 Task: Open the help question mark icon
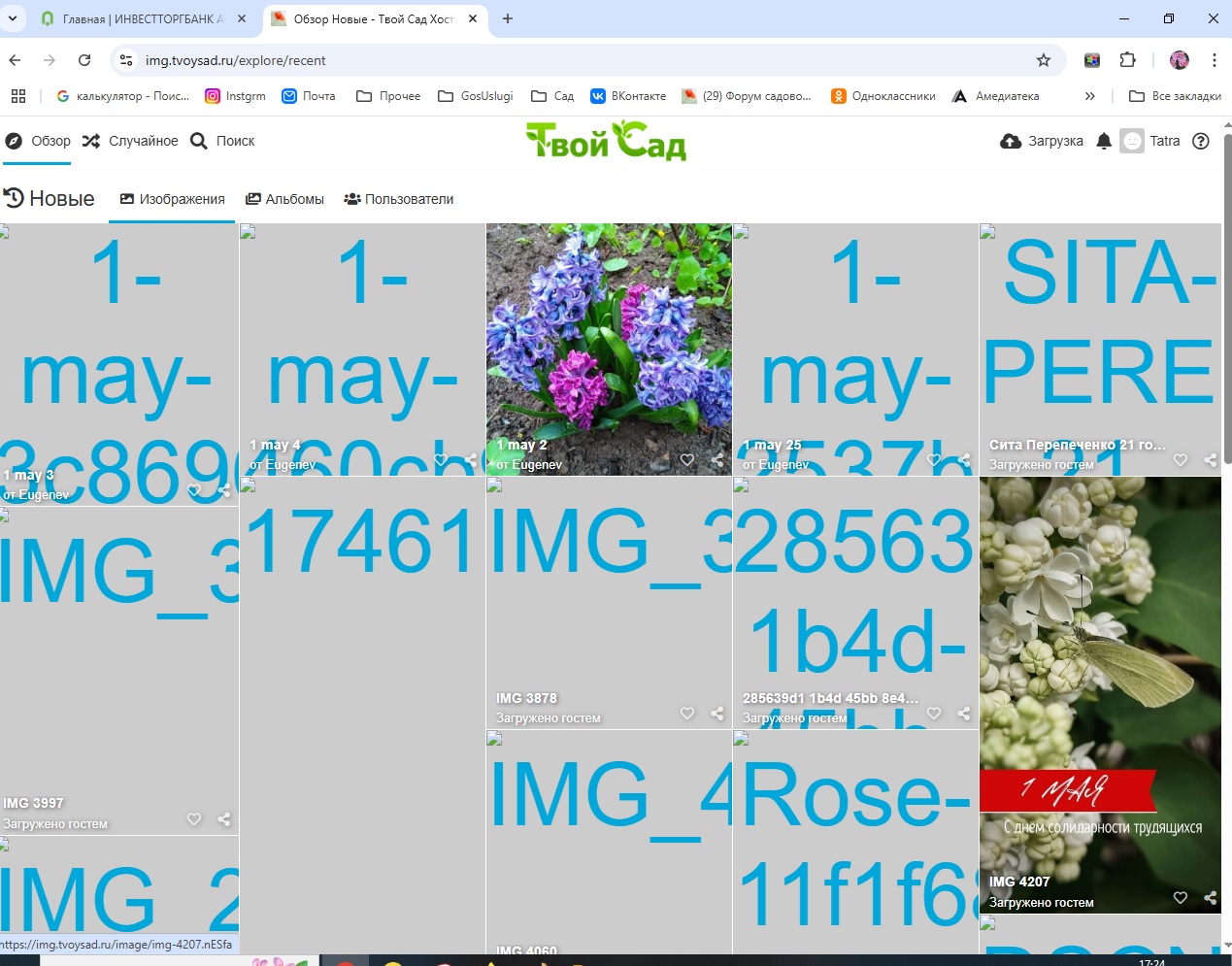(x=1201, y=141)
